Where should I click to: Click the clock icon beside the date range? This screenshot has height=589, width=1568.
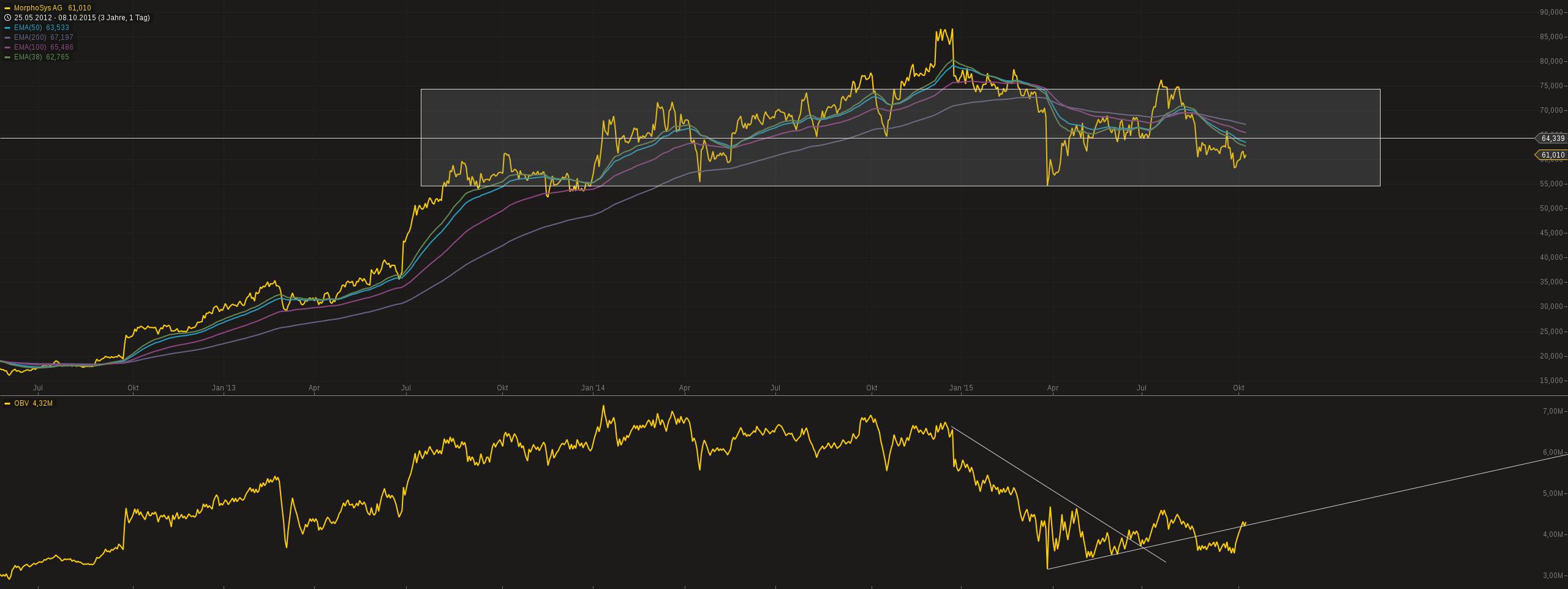[7, 18]
